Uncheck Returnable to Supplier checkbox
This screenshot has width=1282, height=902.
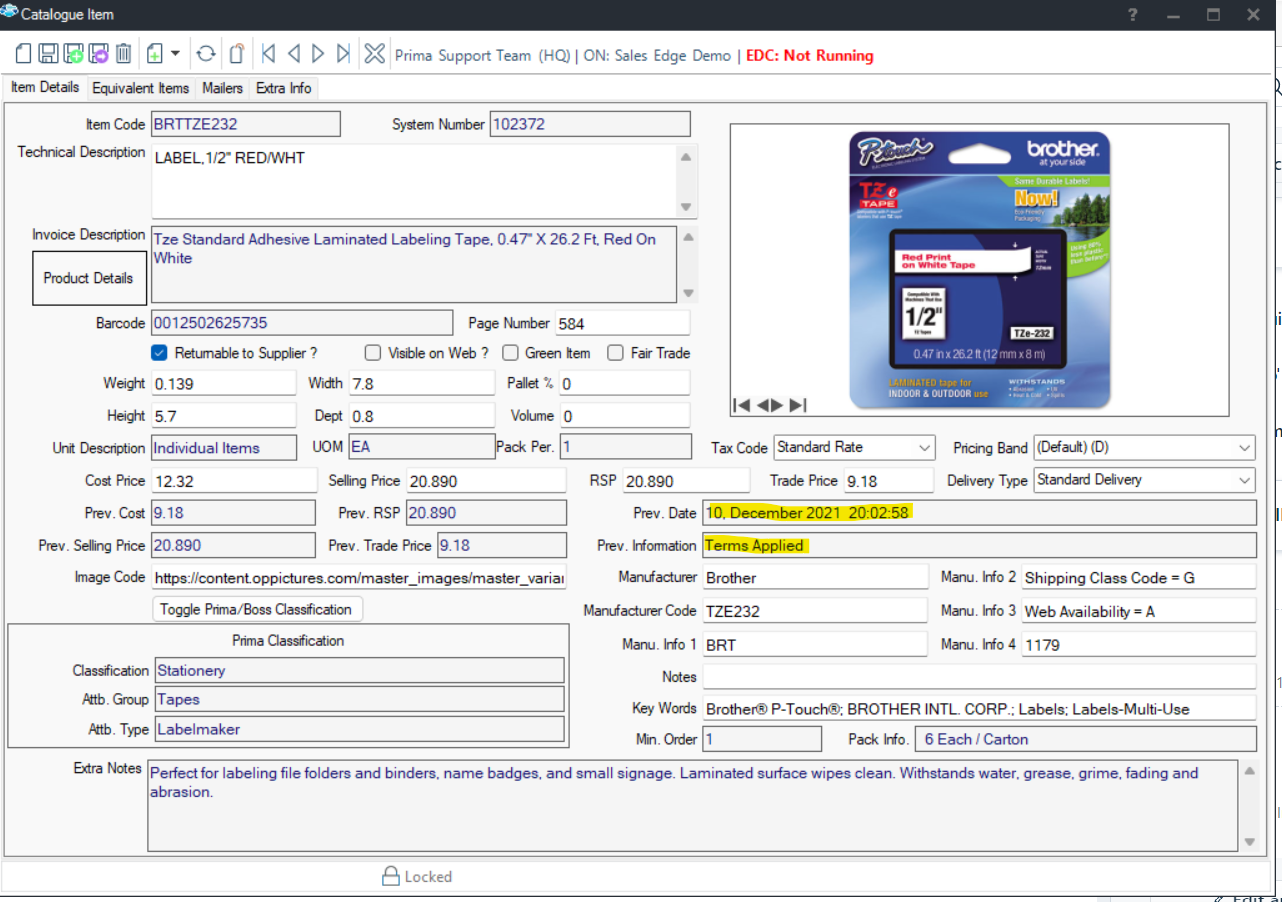(x=159, y=353)
